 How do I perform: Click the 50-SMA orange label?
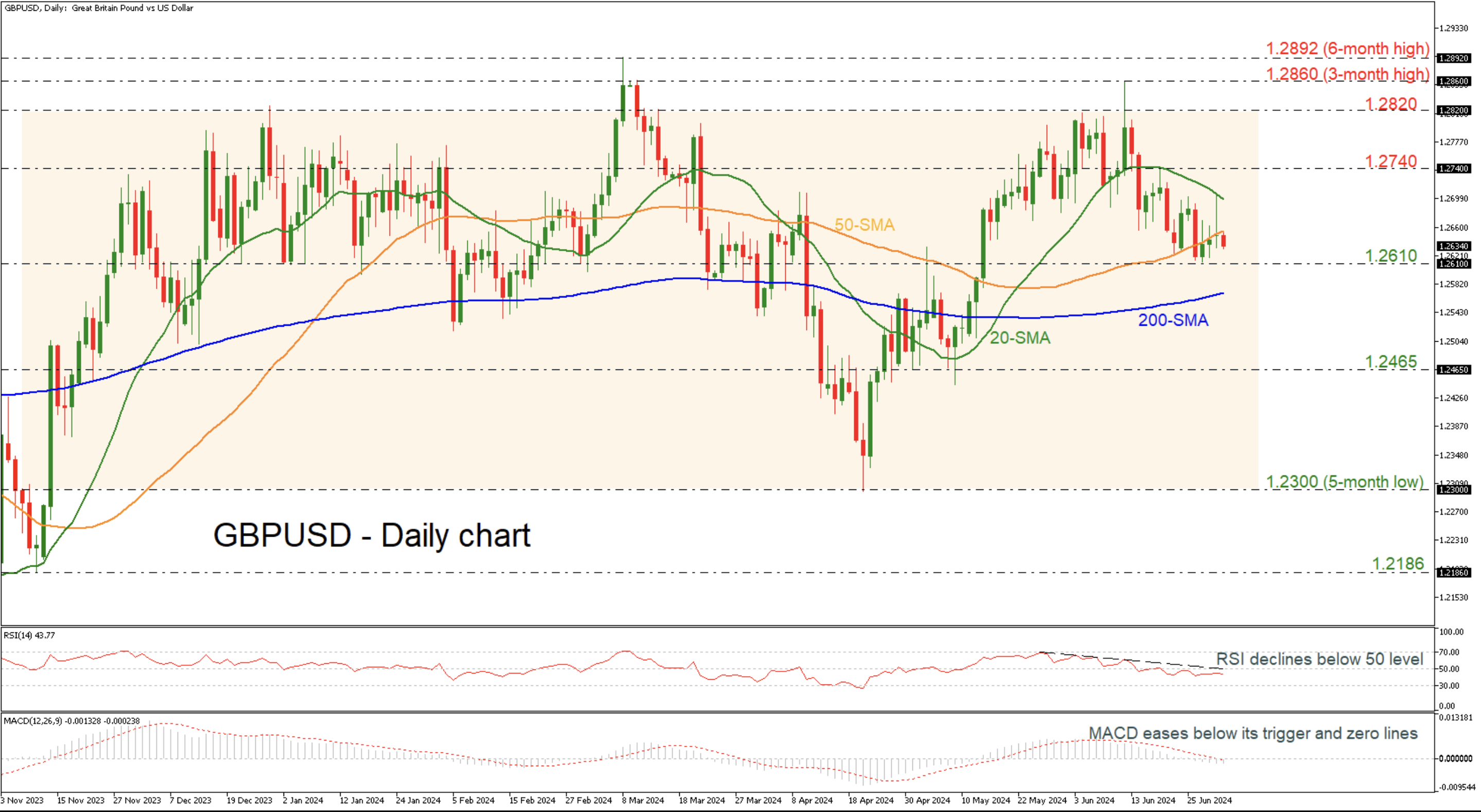[864, 225]
